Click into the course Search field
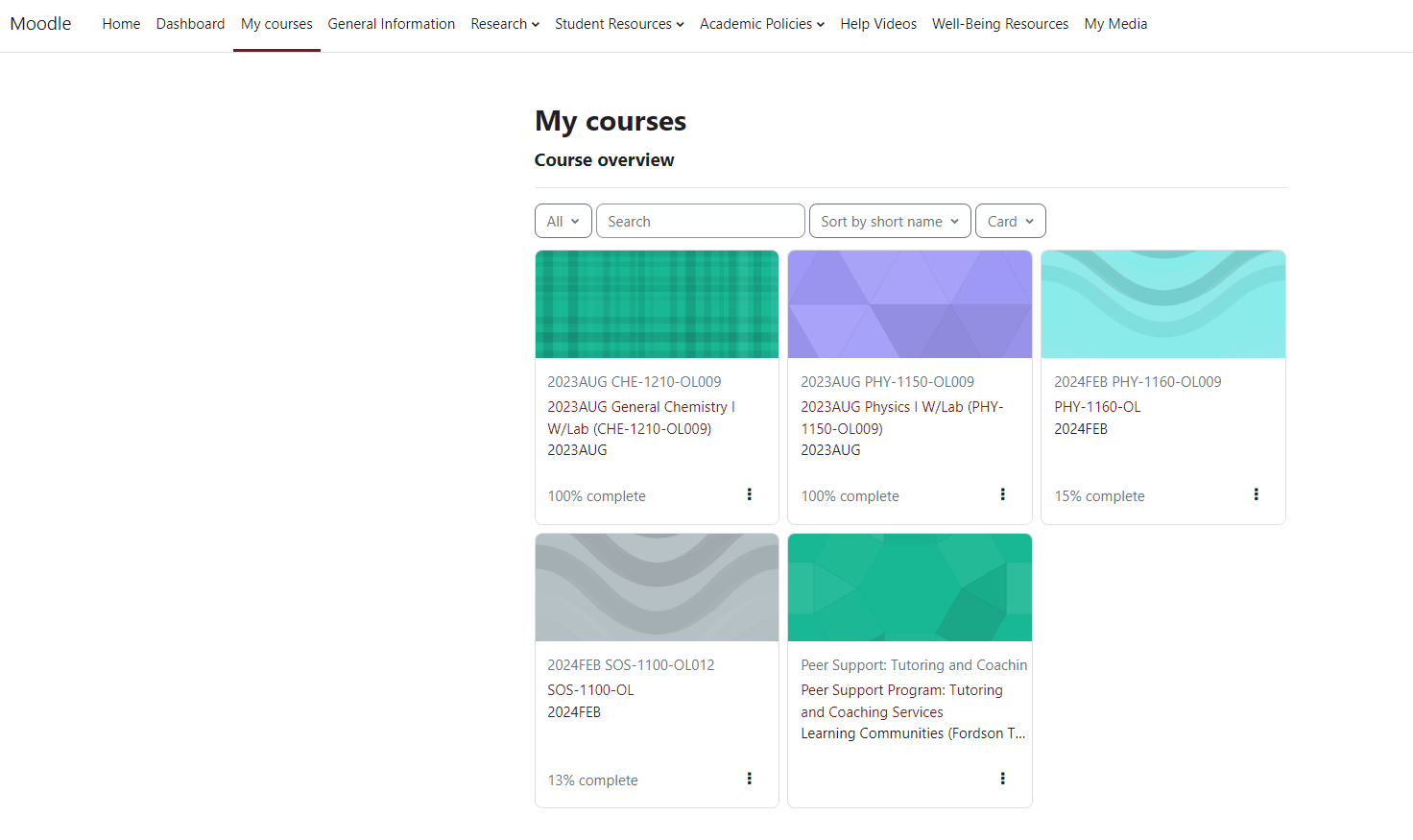Viewport: 1413px width, 840px height. click(x=700, y=221)
